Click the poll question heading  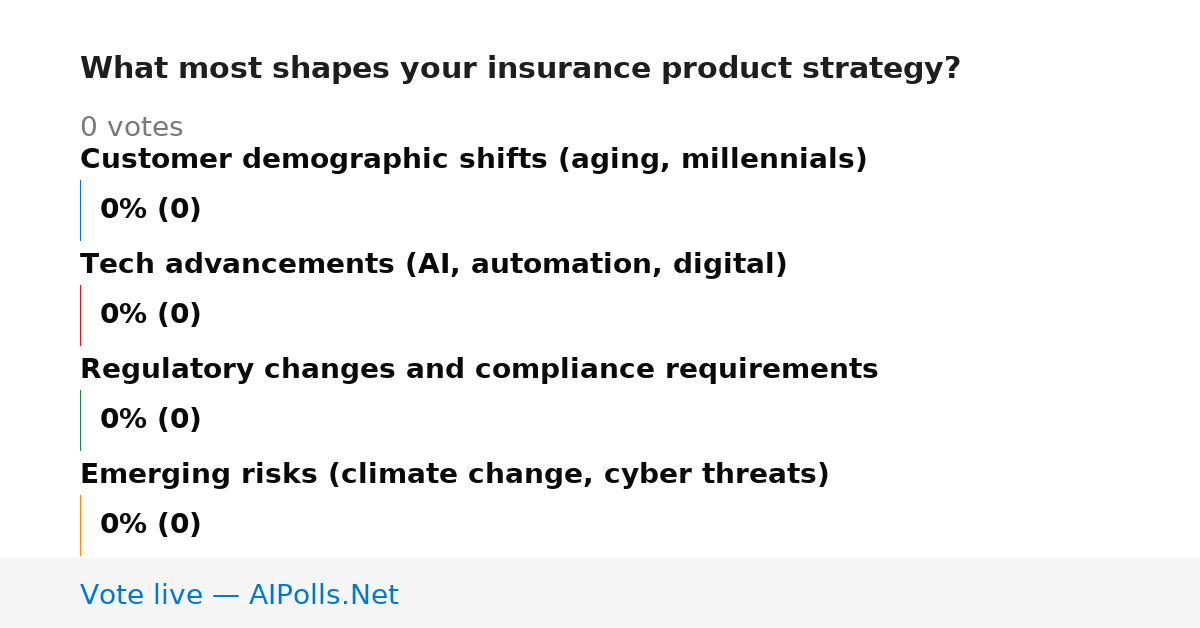tap(520, 69)
